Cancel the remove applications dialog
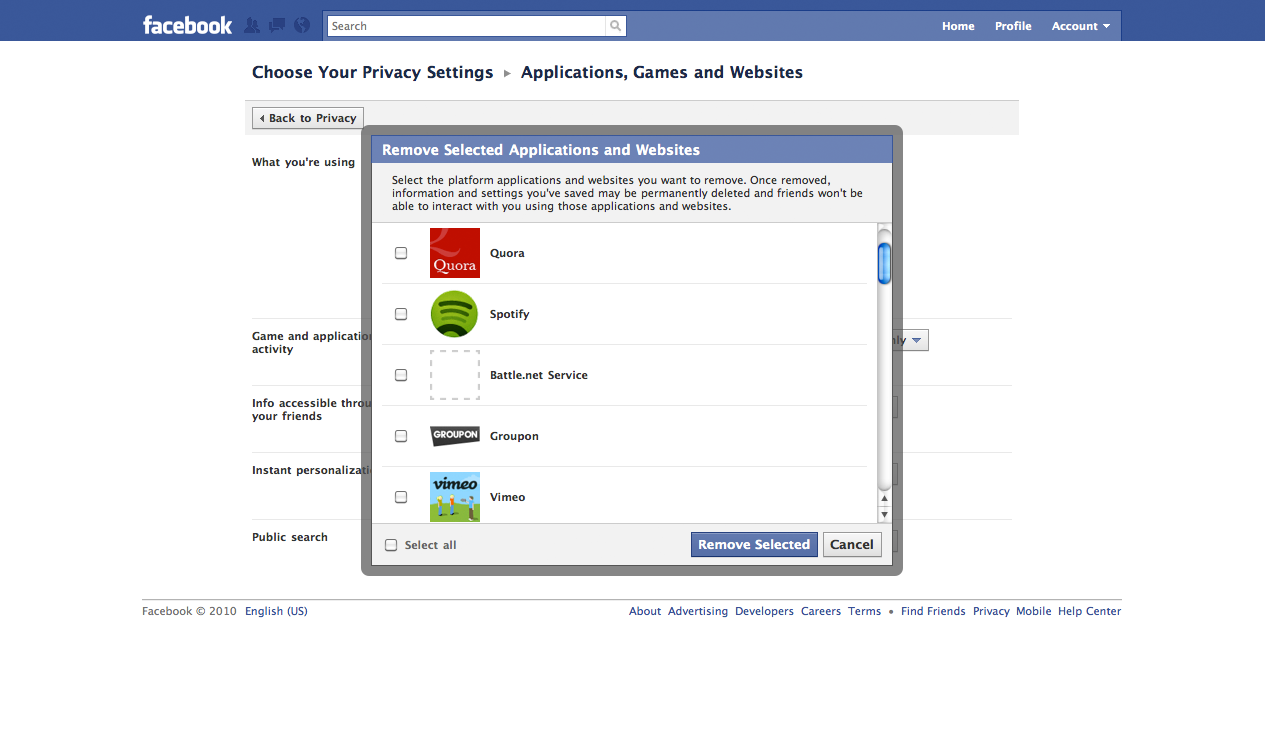The height and width of the screenshot is (750, 1265). click(852, 545)
